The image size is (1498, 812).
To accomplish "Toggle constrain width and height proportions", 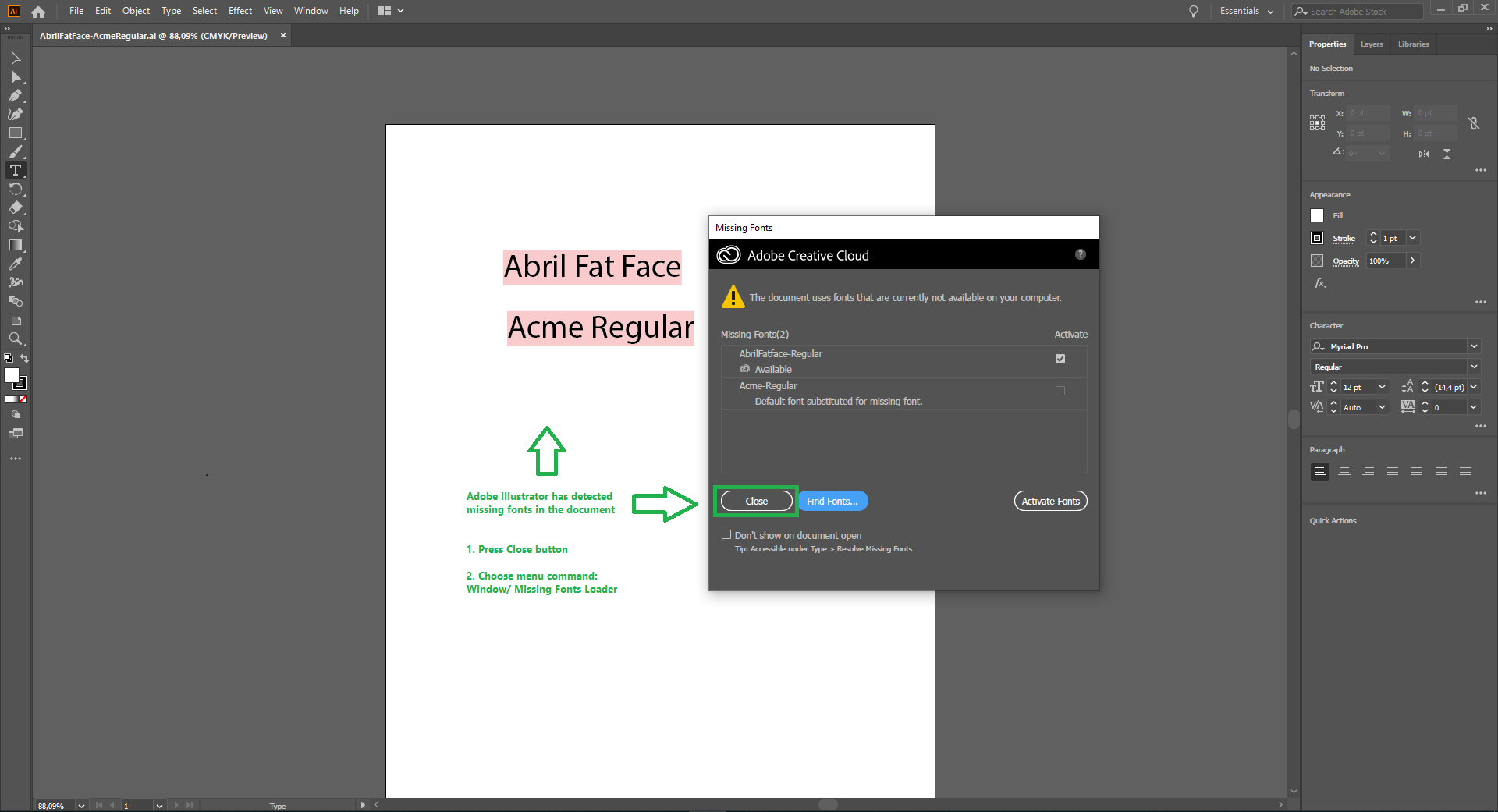I will (1473, 123).
